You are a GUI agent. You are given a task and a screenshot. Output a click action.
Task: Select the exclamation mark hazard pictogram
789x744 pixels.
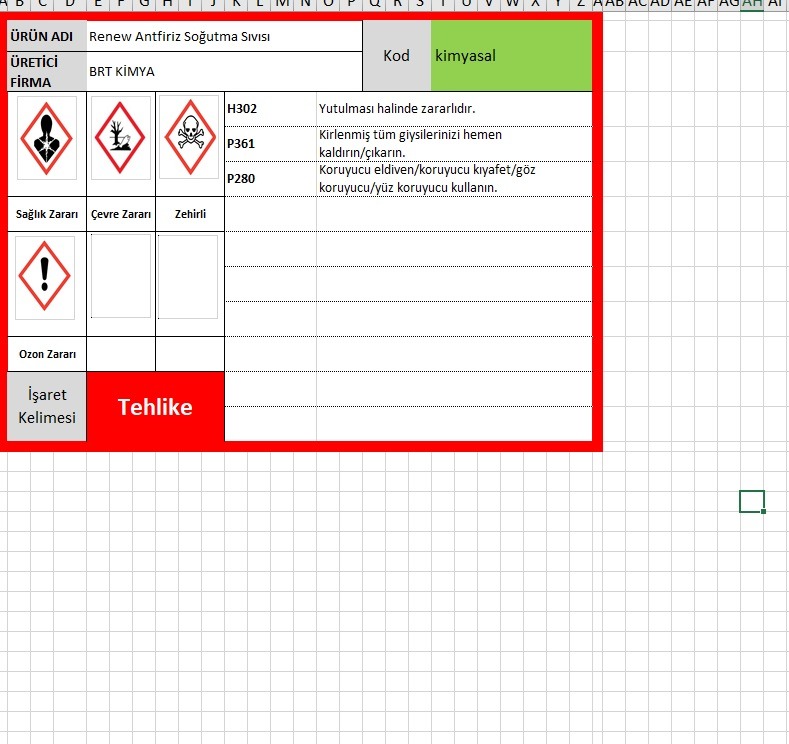[x=45, y=277]
